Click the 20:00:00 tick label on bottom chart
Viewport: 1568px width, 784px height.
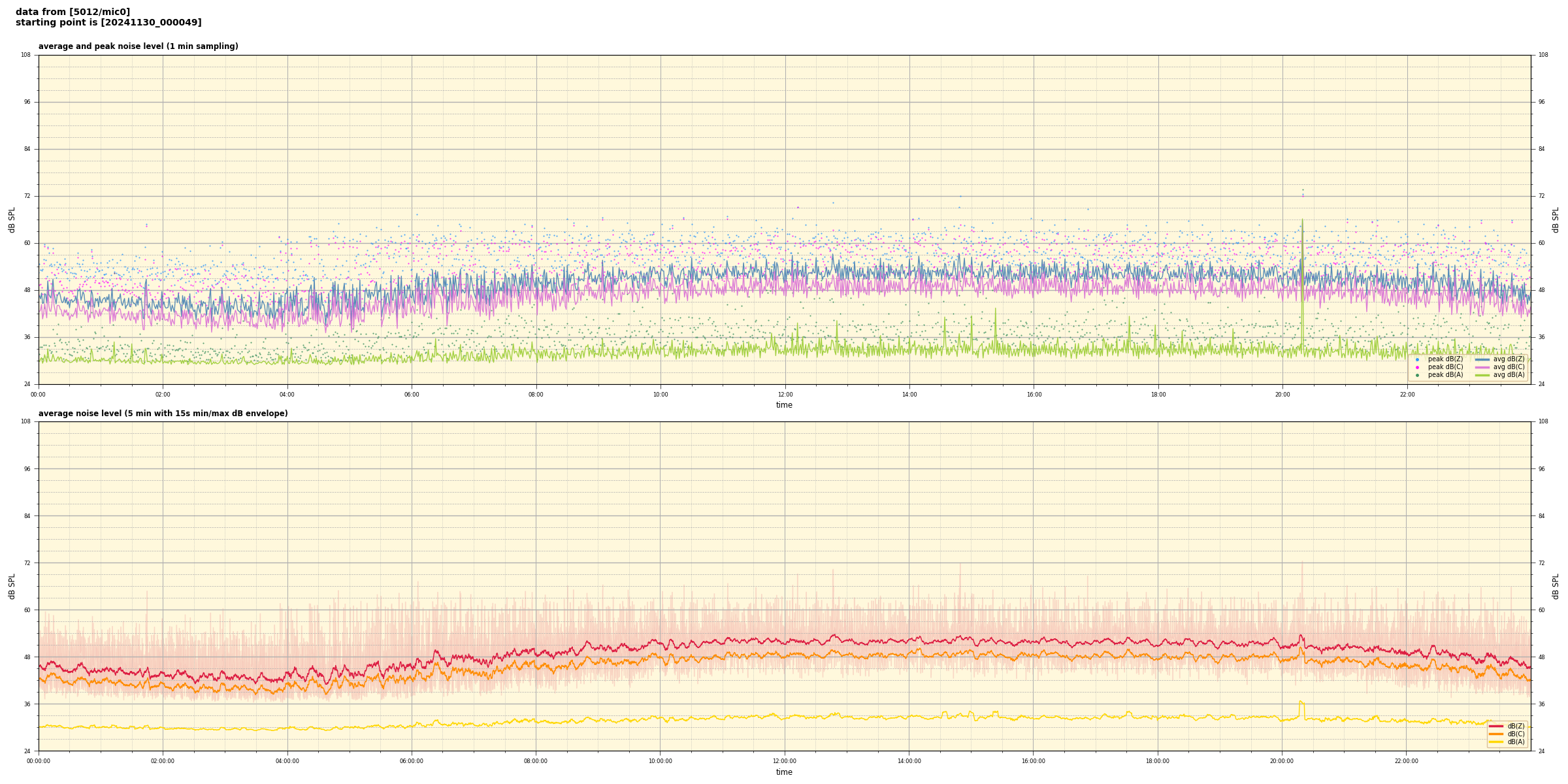(1282, 761)
